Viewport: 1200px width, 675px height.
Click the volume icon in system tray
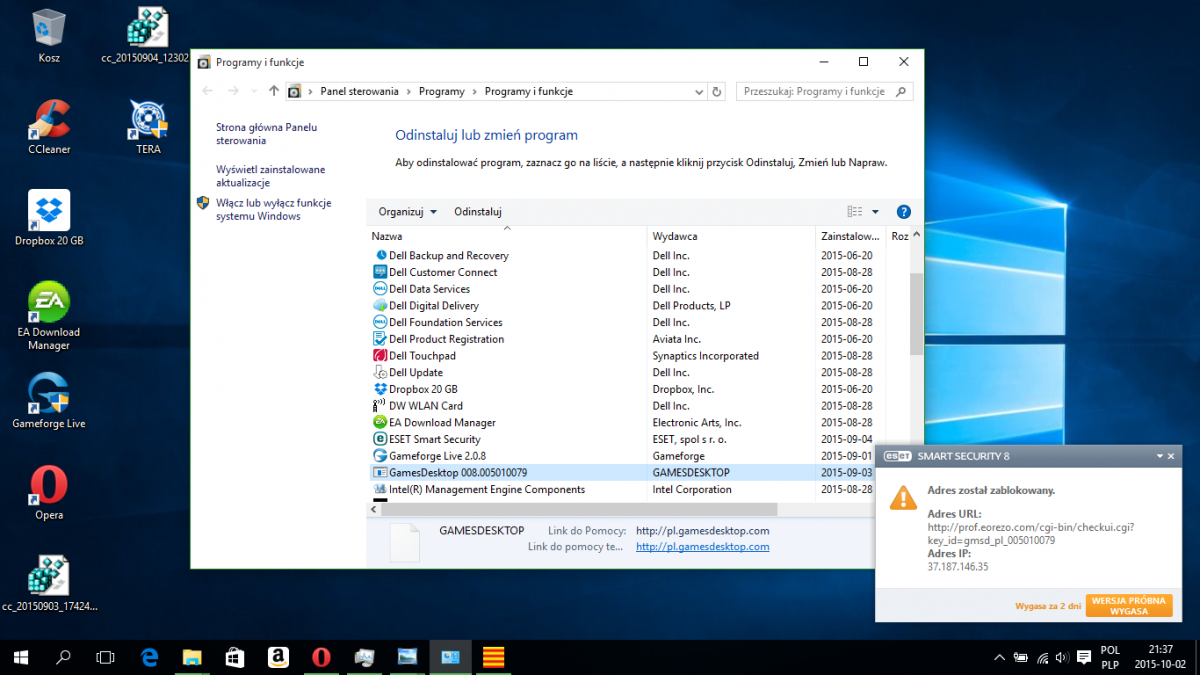click(1063, 657)
